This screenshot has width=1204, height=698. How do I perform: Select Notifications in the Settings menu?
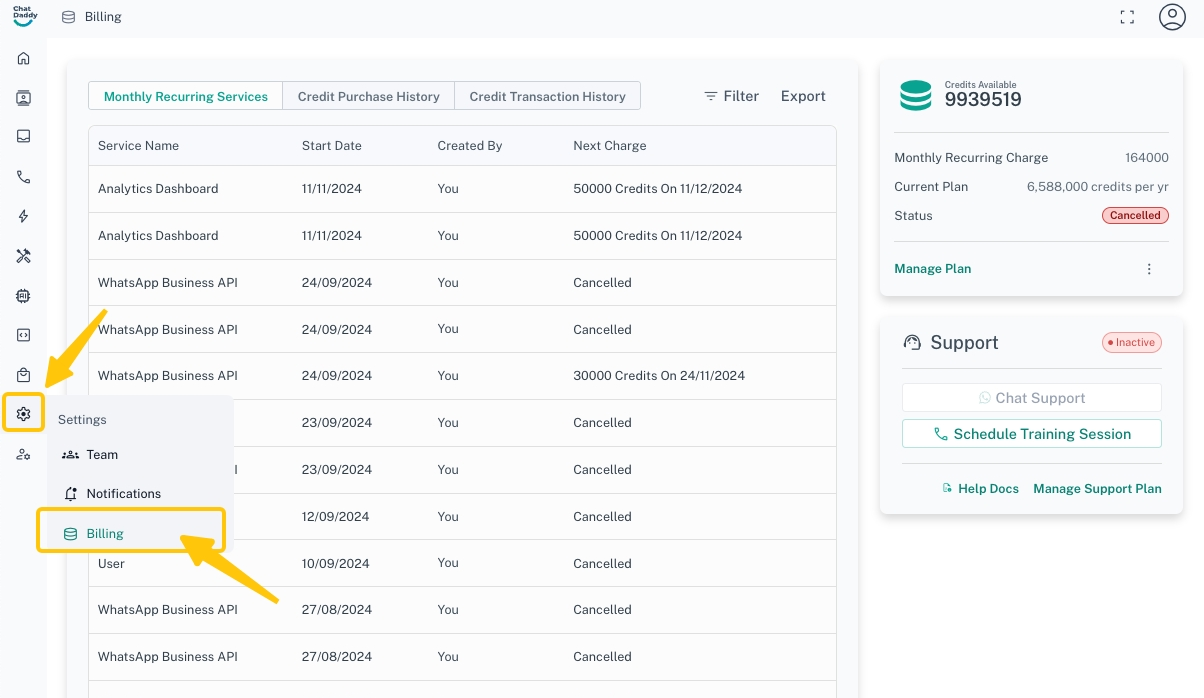(122, 494)
